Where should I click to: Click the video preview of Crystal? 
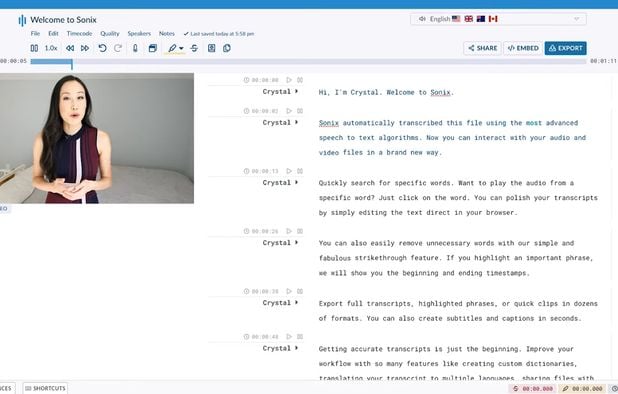pyautogui.click(x=97, y=138)
